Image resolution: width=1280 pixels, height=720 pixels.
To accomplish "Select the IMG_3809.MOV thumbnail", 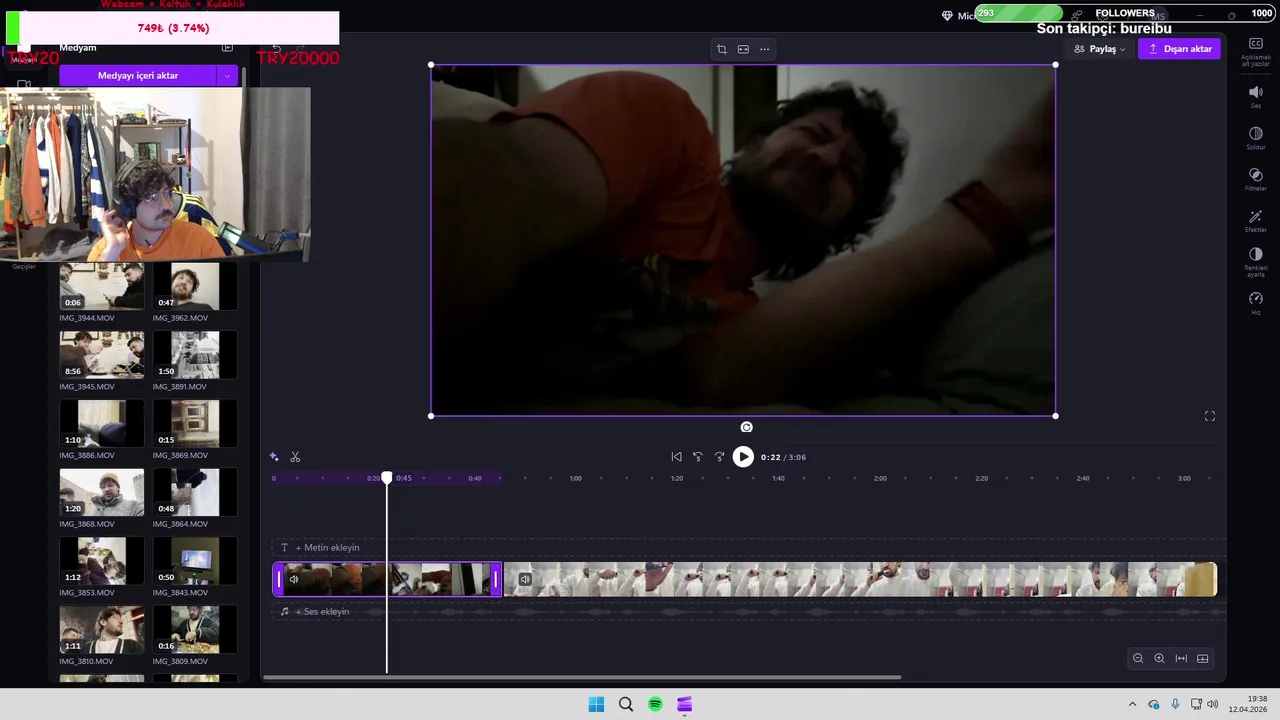I will [195, 629].
